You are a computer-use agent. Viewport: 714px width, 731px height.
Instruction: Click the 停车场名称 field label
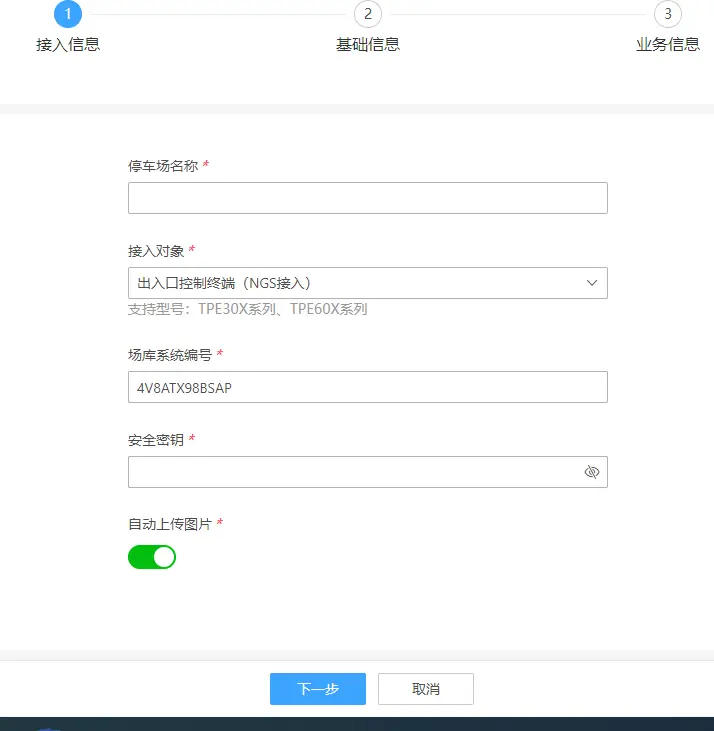pos(163,166)
